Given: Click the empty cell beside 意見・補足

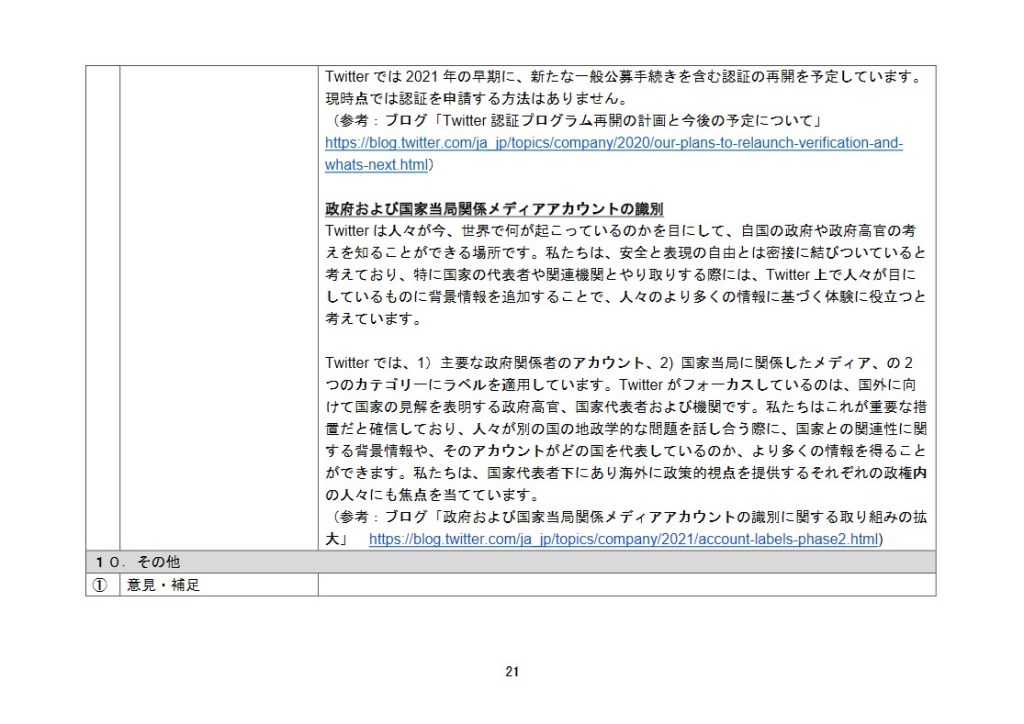Looking at the screenshot, I should (x=626, y=585).
